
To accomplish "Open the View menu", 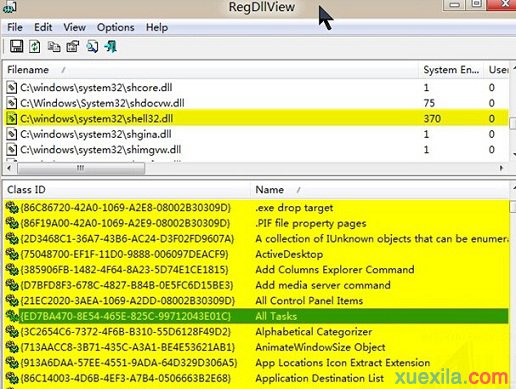I will tap(75, 27).
